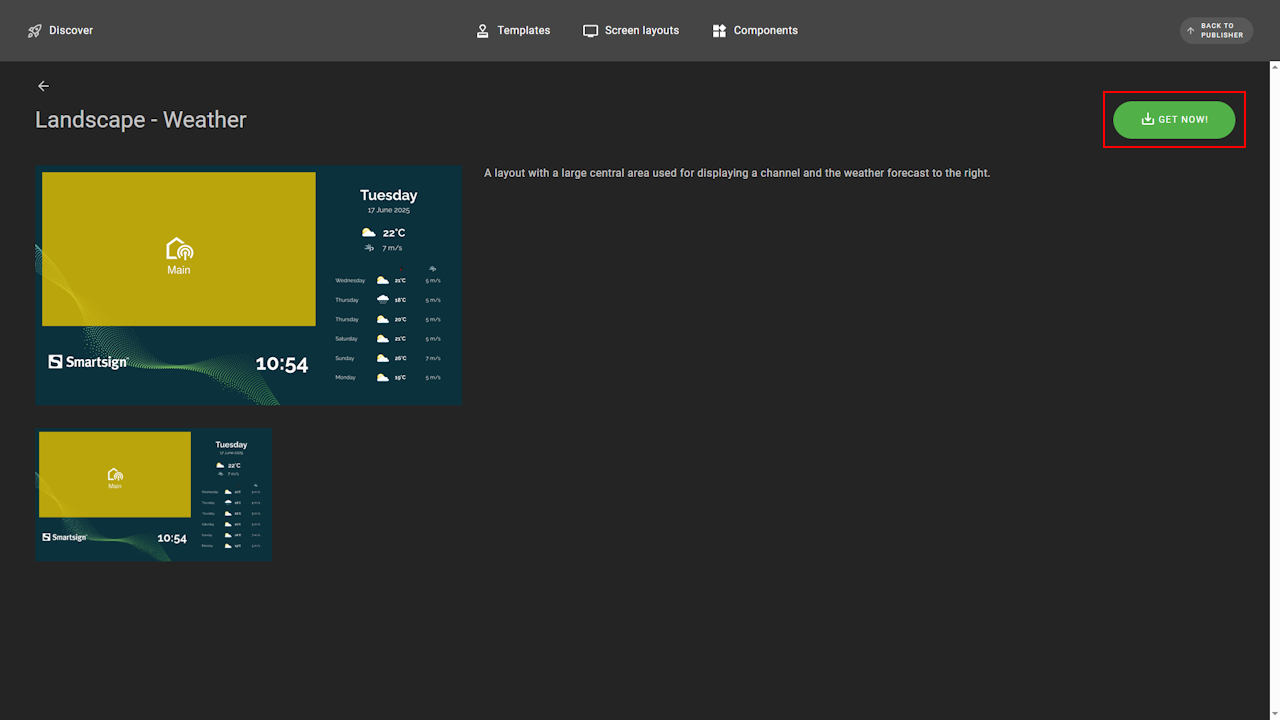Click the Discover rocket icon
Viewport: 1280px width, 720px height.
pyautogui.click(x=35, y=31)
